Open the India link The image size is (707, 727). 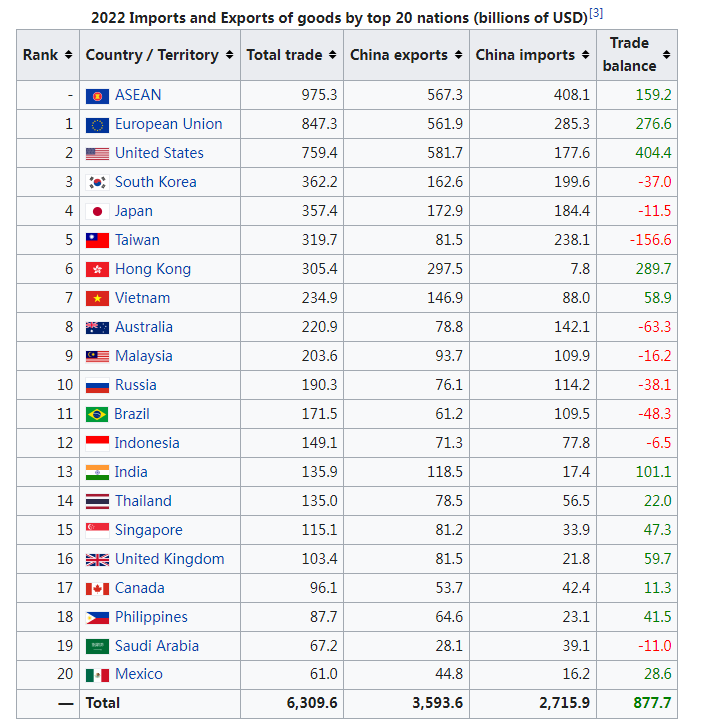(x=131, y=472)
